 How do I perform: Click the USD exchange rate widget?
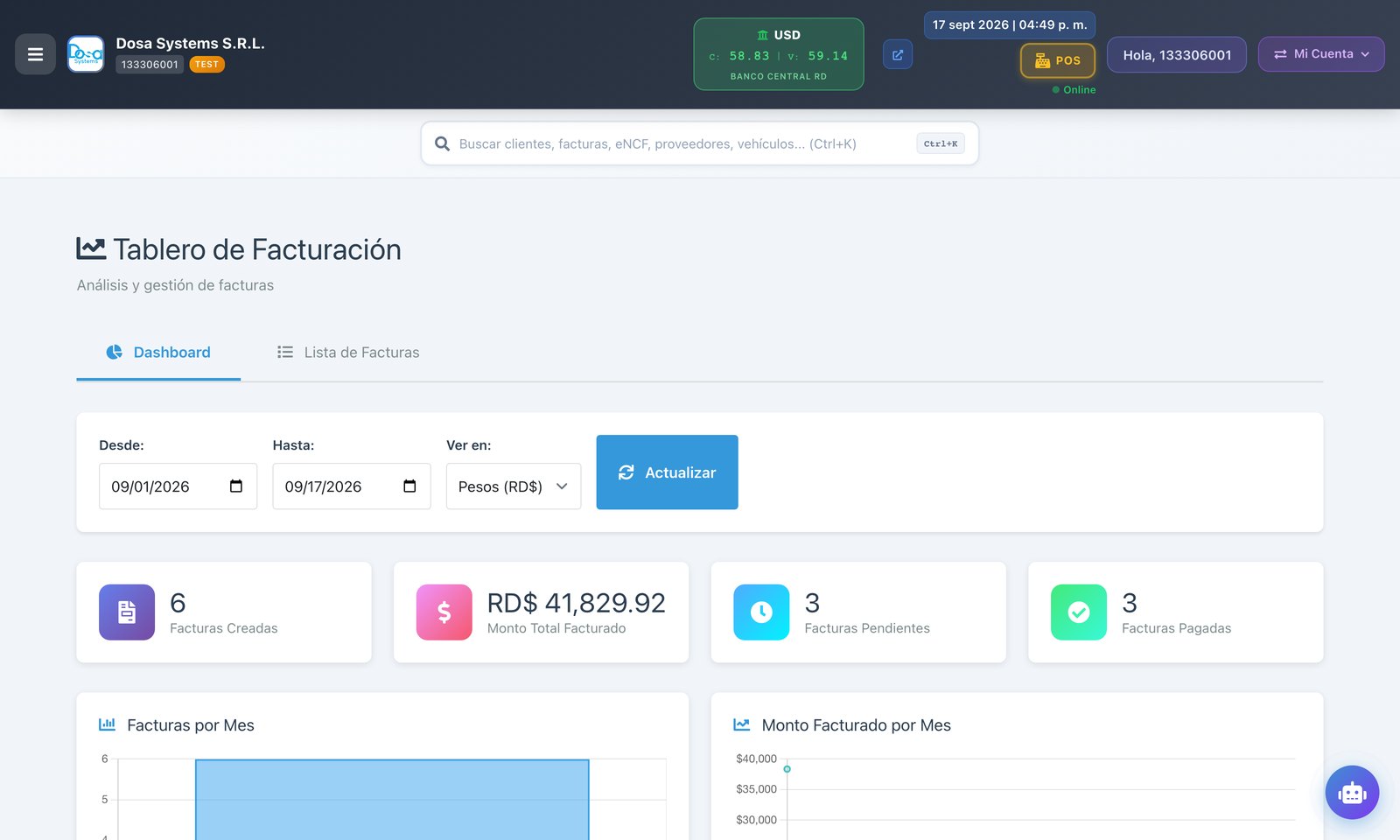click(x=779, y=54)
